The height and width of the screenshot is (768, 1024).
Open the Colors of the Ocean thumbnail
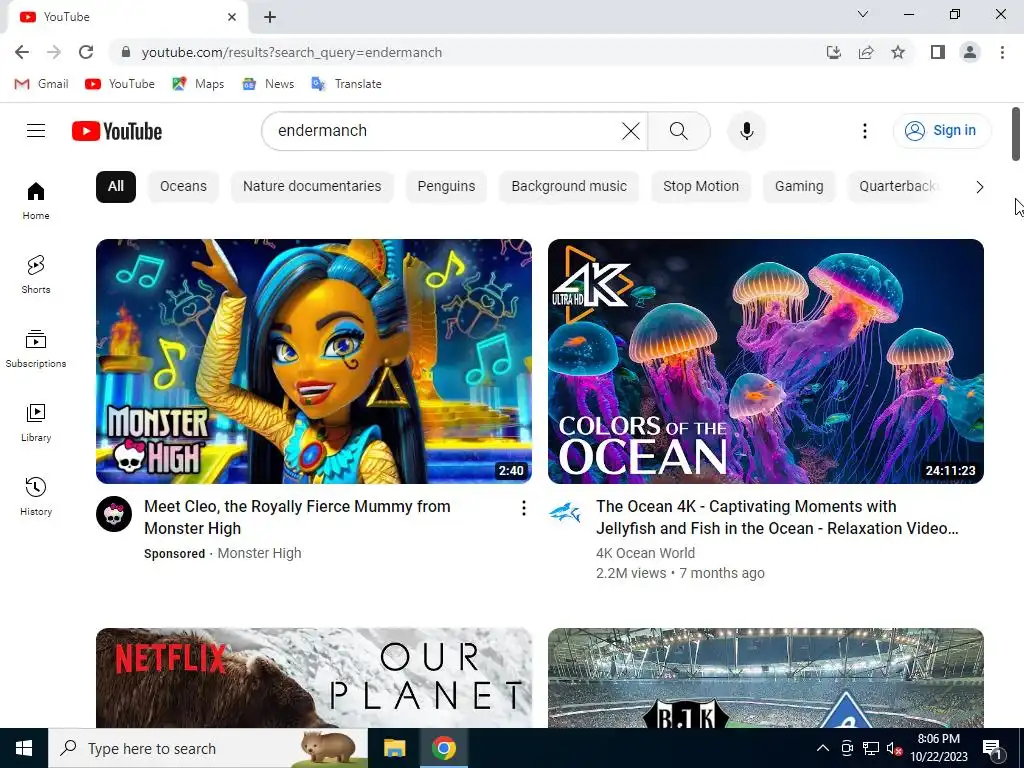(765, 361)
